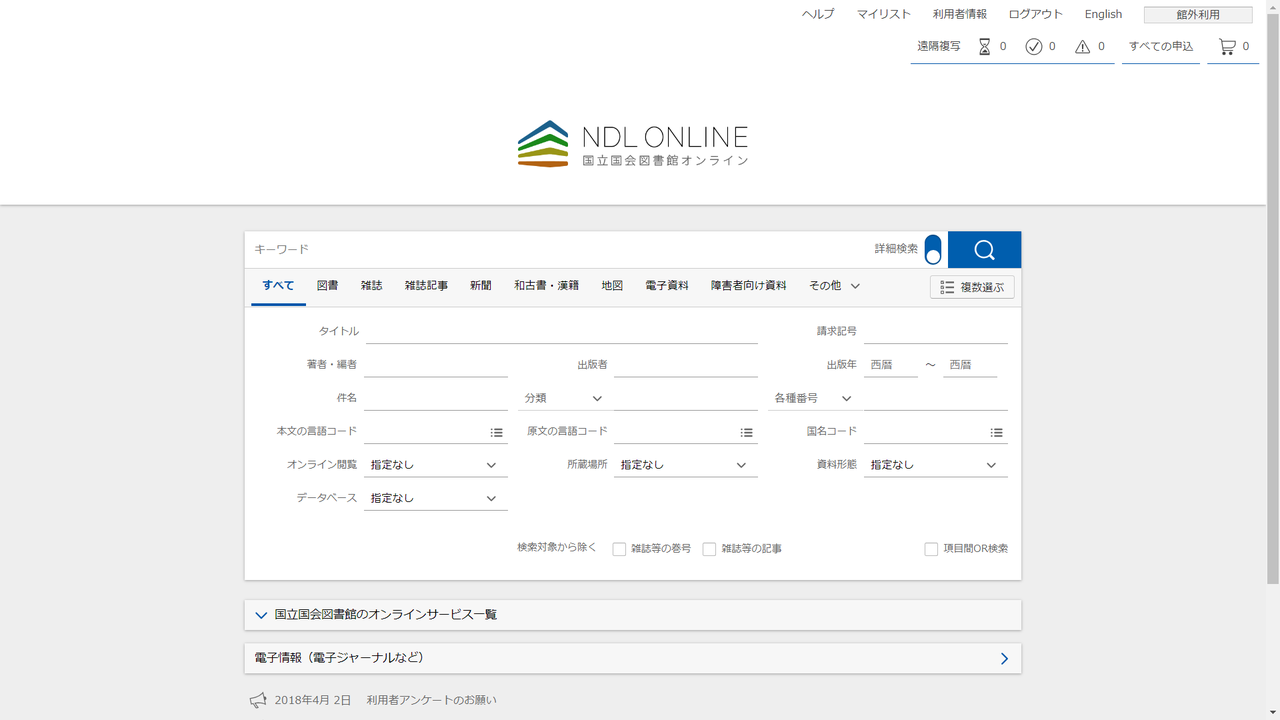Open the ヘルプ link
Viewport: 1280px width, 720px height.
(817, 14)
